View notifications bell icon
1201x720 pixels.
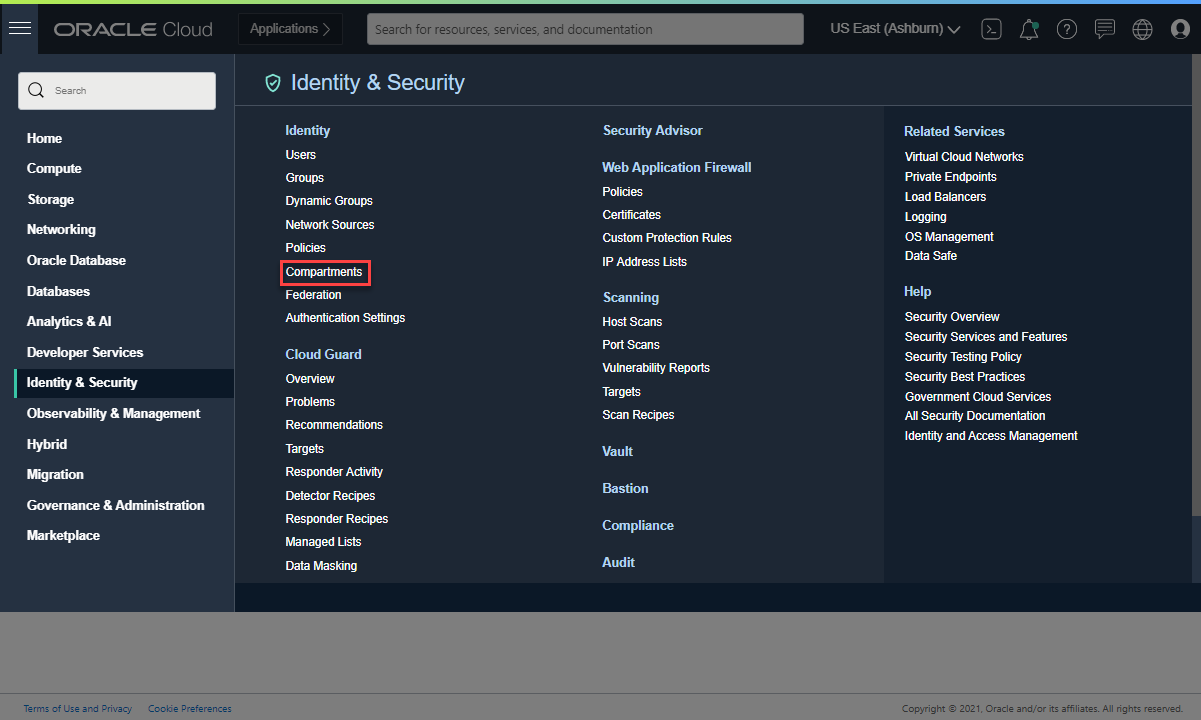(1029, 29)
